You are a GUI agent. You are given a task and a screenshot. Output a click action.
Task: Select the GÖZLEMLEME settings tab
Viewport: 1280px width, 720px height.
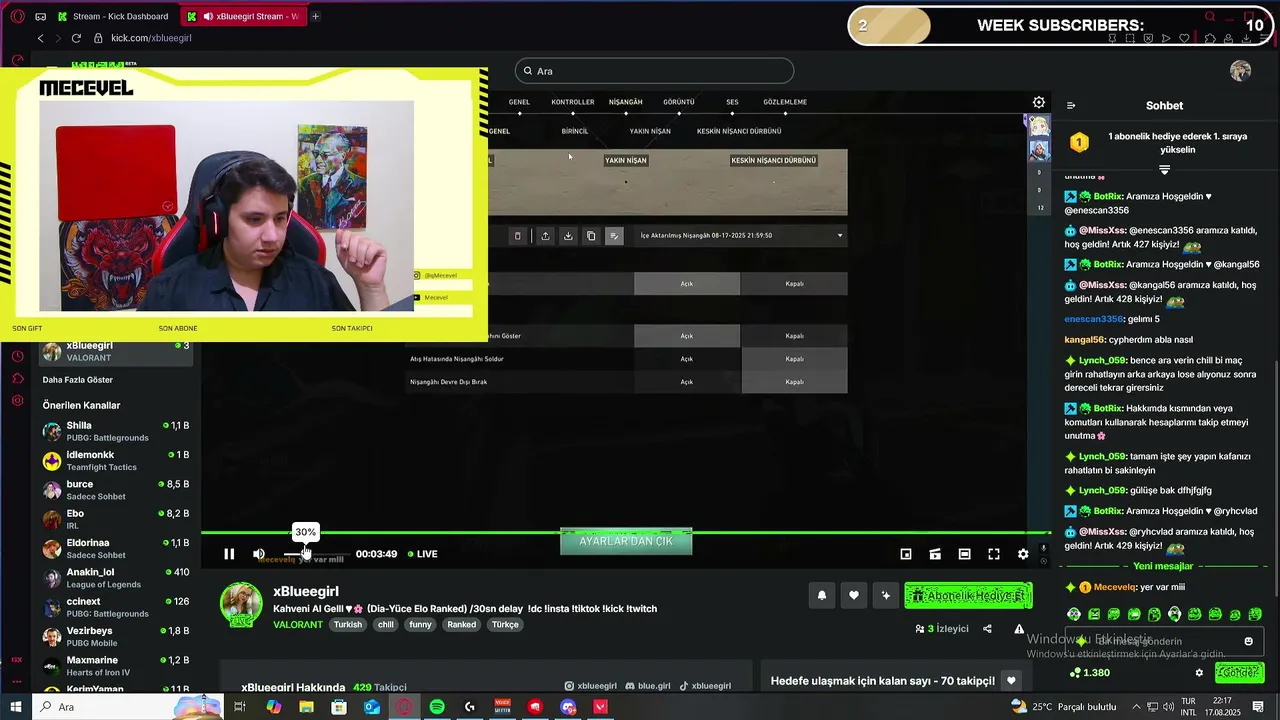click(x=785, y=102)
